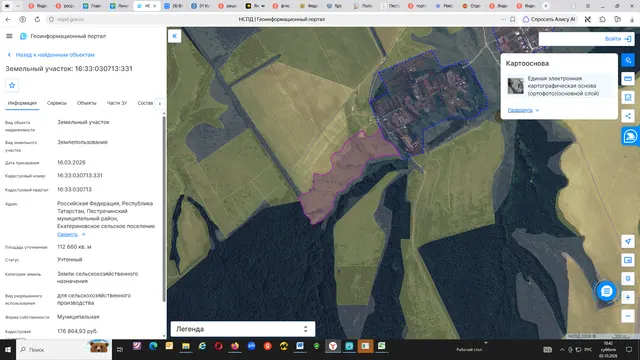
Task: Click cadastral number 16:33:030713:331 value
Action: pyautogui.click(x=80, y=176)
